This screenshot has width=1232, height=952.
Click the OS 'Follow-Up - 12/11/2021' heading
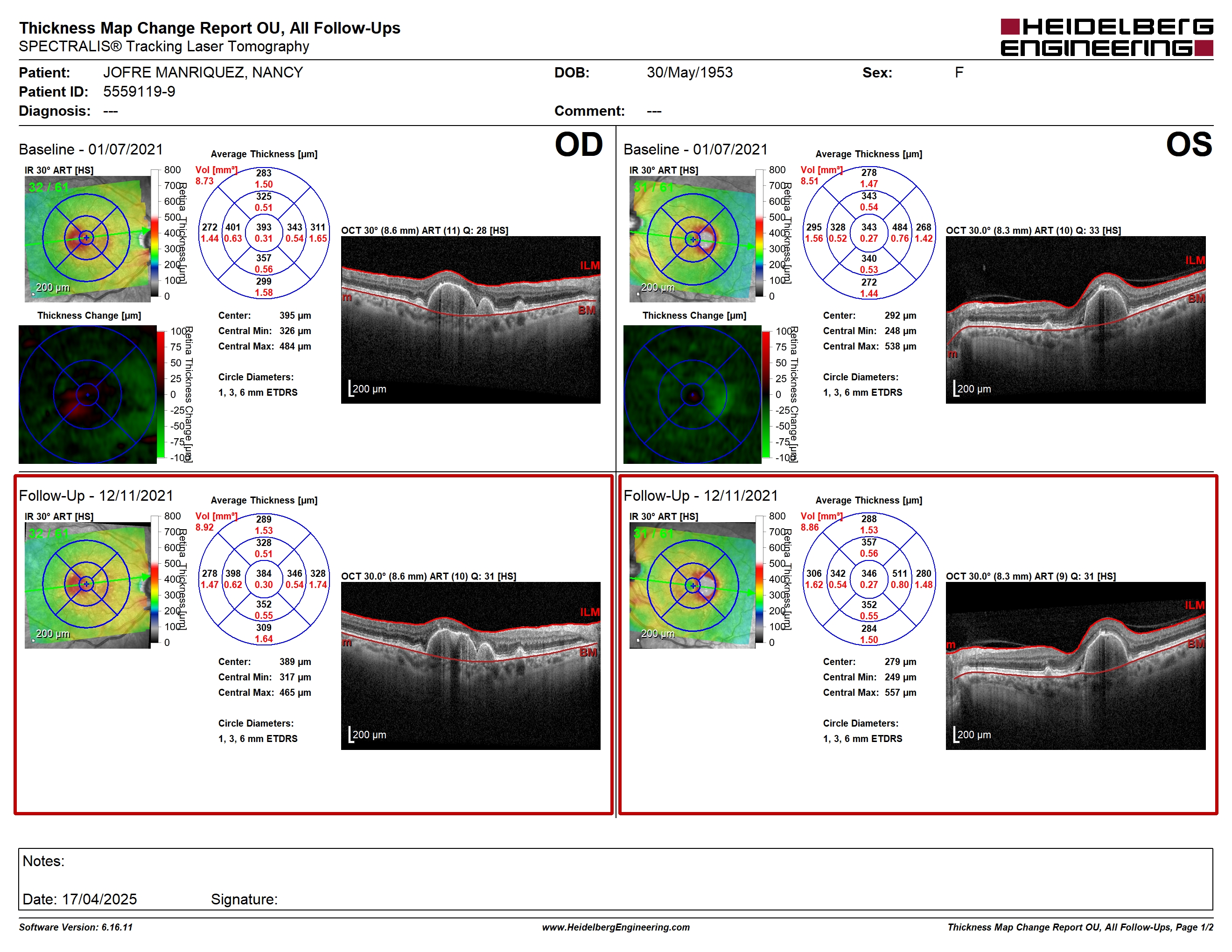click(700, 495)
